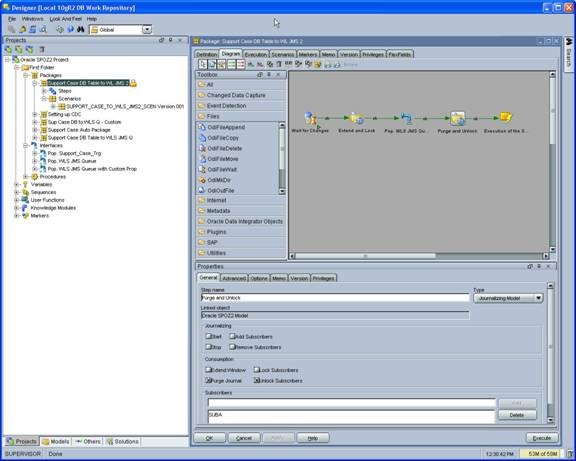
Task: Enable the Lock Subscribers checkbox
Action: pyautogui.click(x=257, y=370)
